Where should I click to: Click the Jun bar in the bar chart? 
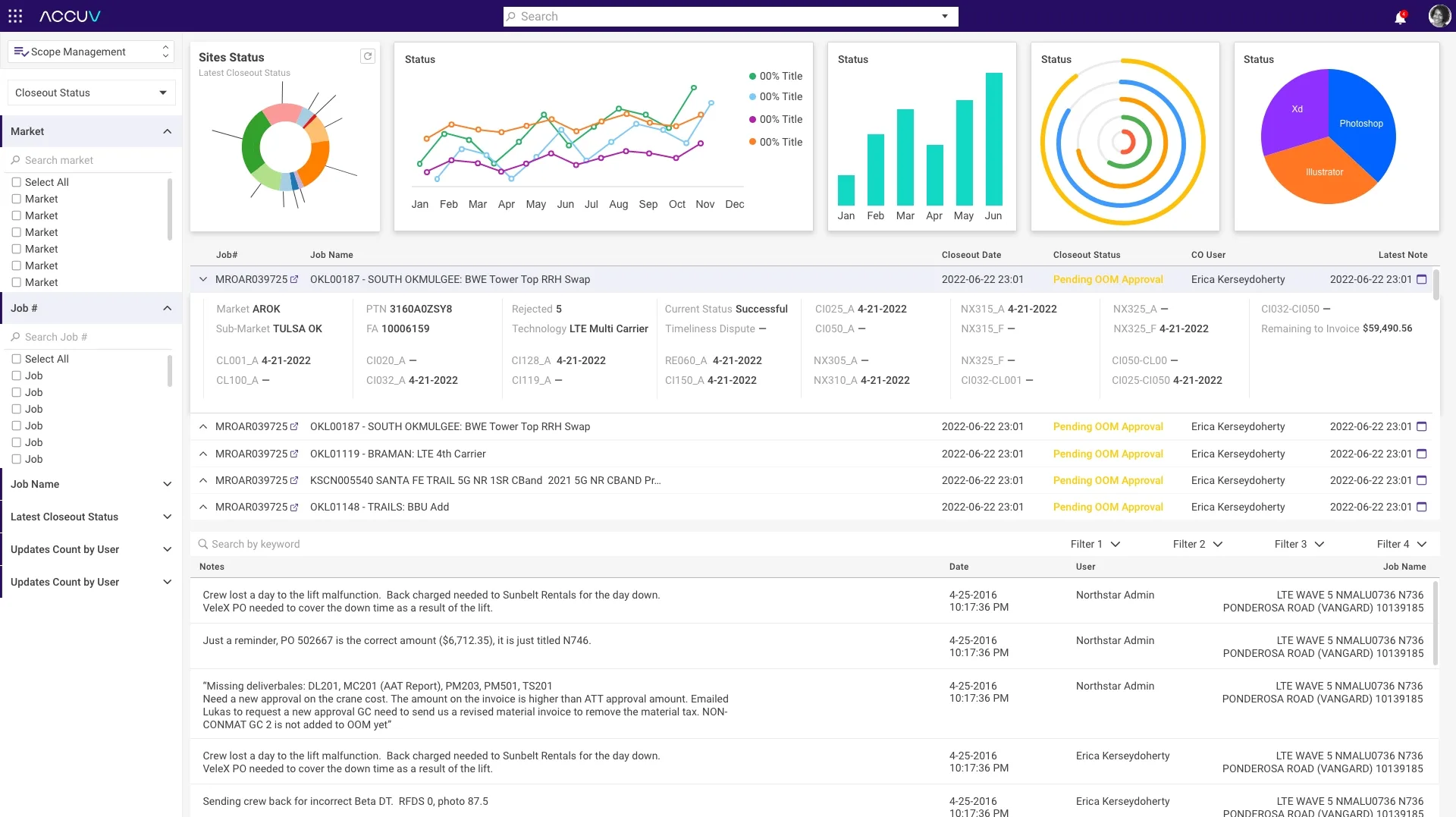click(993, 139)
